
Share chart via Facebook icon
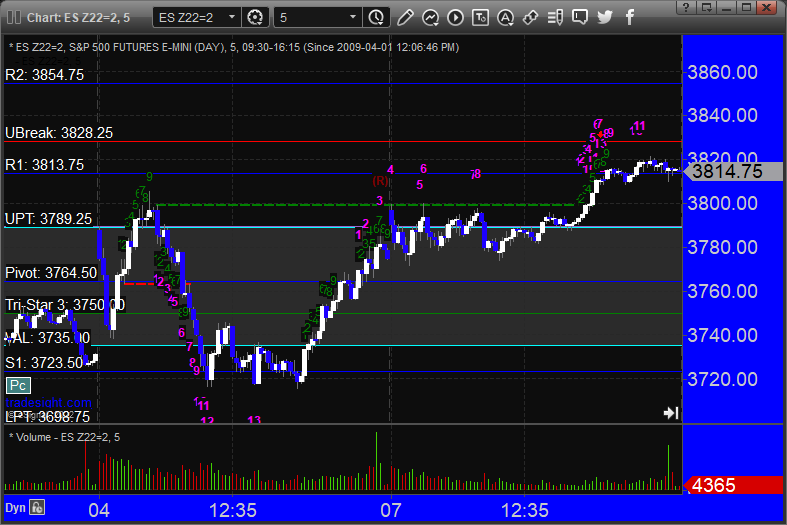pyautogui.click(x=630, y=18)
